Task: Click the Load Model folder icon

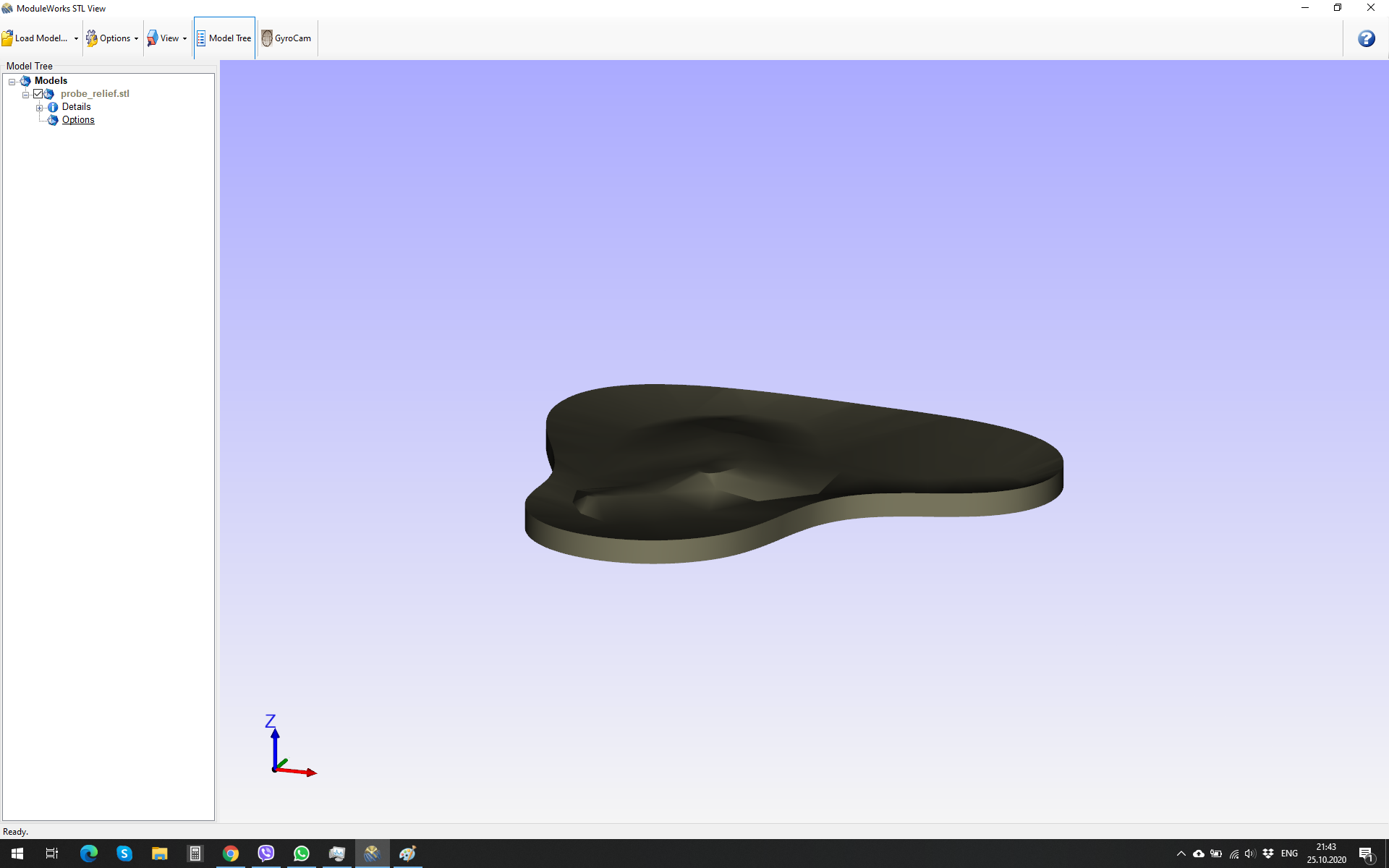Action: (7, 38)
